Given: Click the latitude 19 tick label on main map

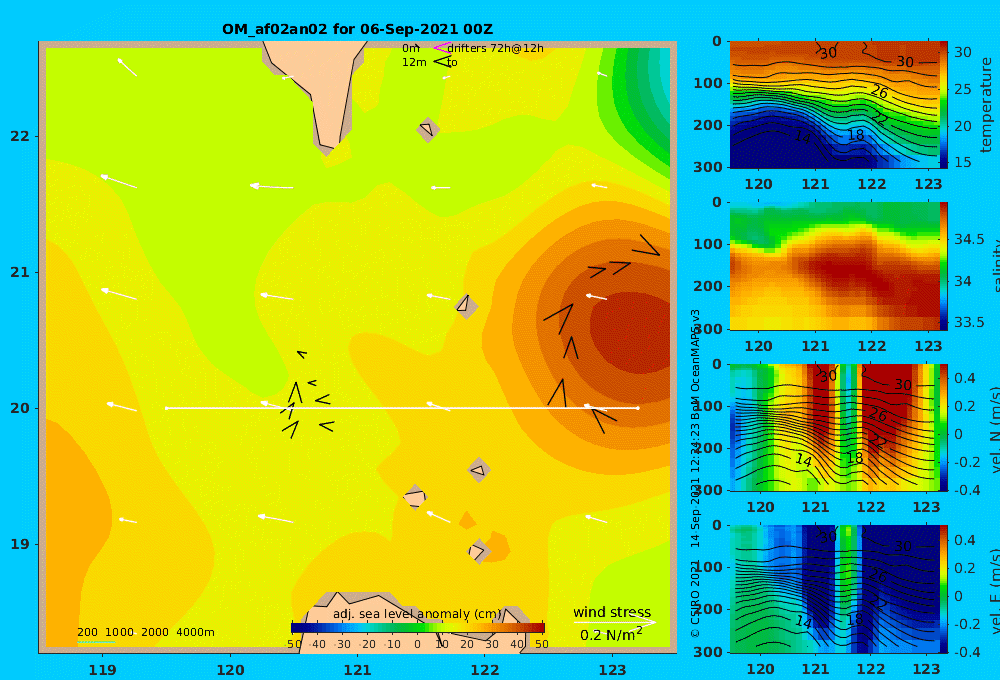Looking at the screenshot, I should tap(20, 544).
